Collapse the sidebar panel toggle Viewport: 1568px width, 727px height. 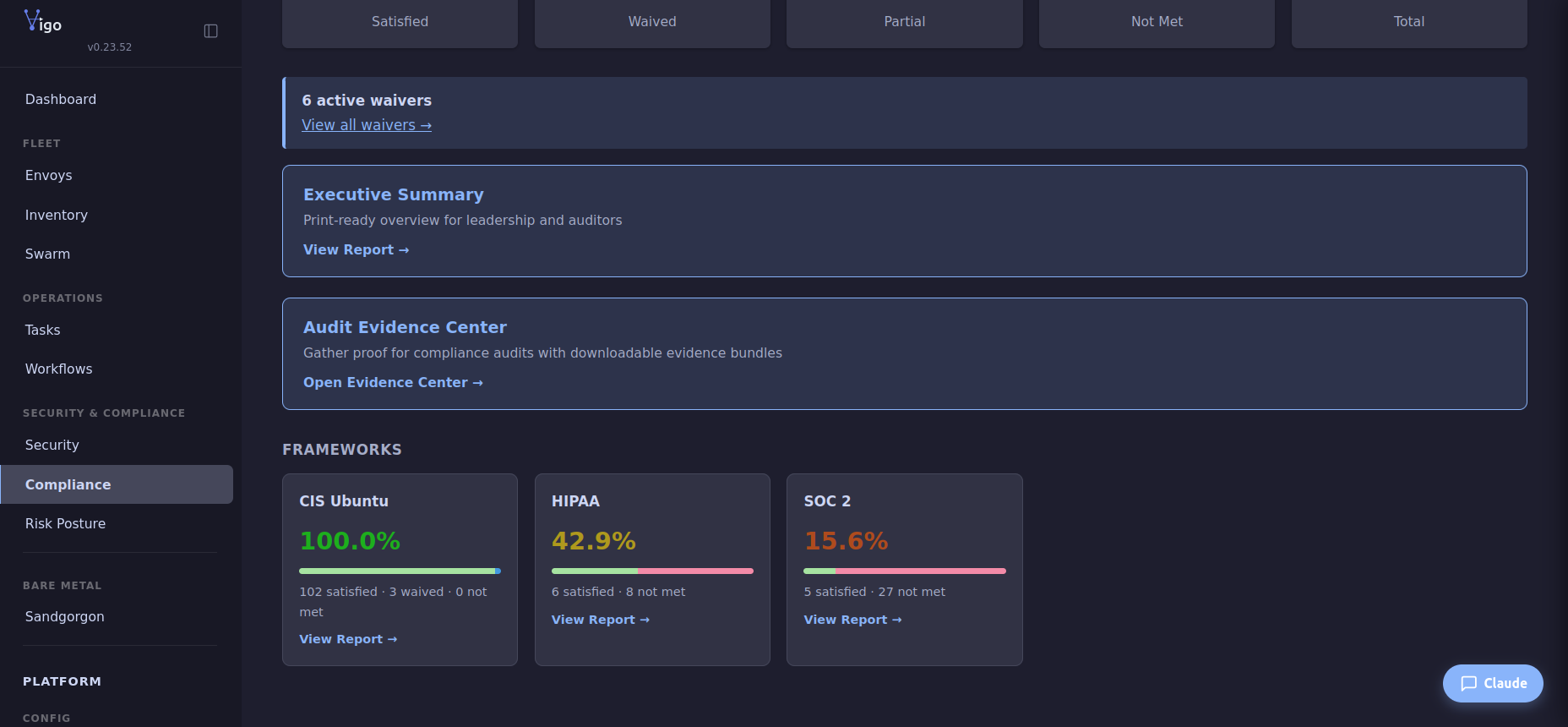click(211, 31)
